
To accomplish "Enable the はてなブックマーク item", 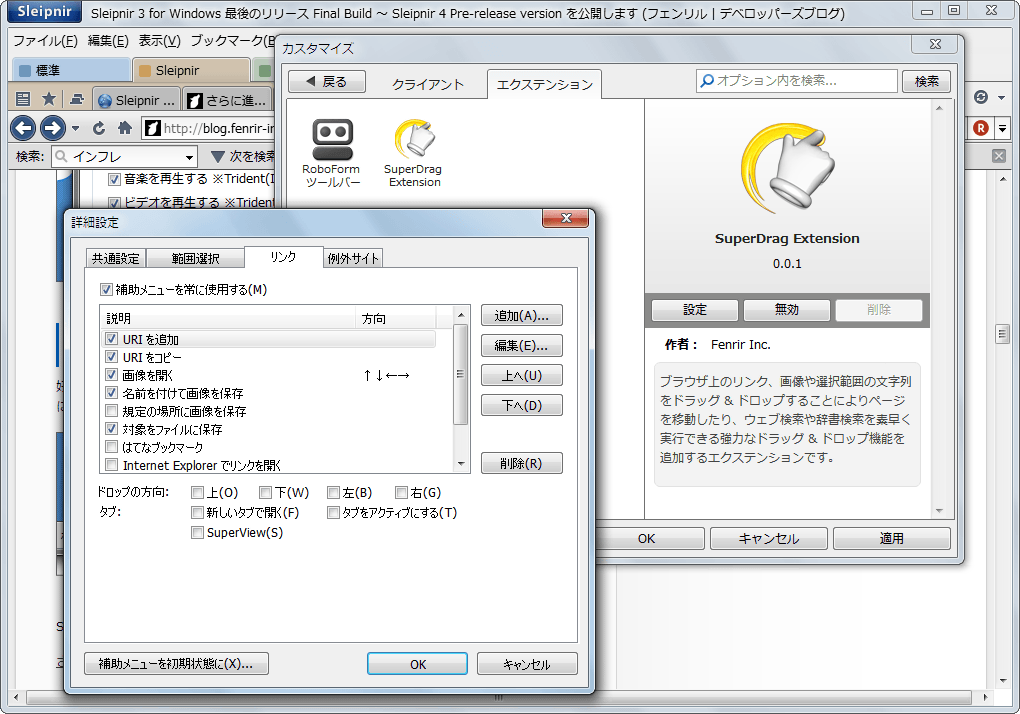I will coord(111,447).
